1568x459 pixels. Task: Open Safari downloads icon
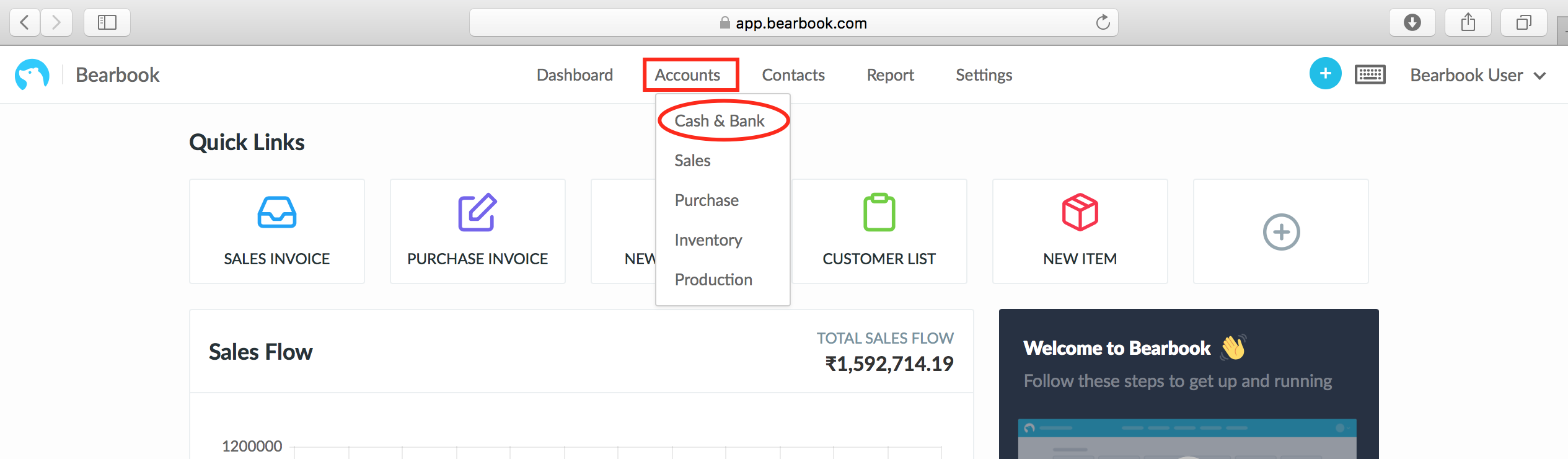tap(1412, 23)
